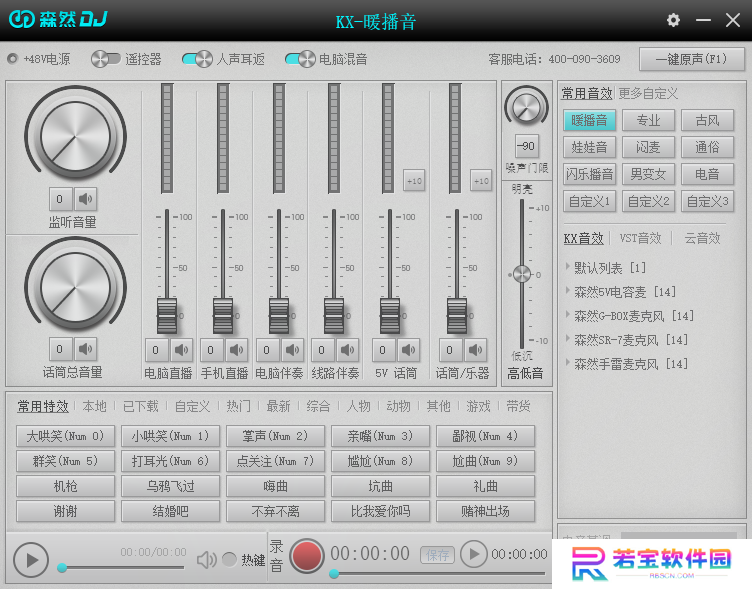Image resolution: width=752 pixels, height=589 pixels.
Task: Click the recording playback progress slider
Action: point(437,574)
